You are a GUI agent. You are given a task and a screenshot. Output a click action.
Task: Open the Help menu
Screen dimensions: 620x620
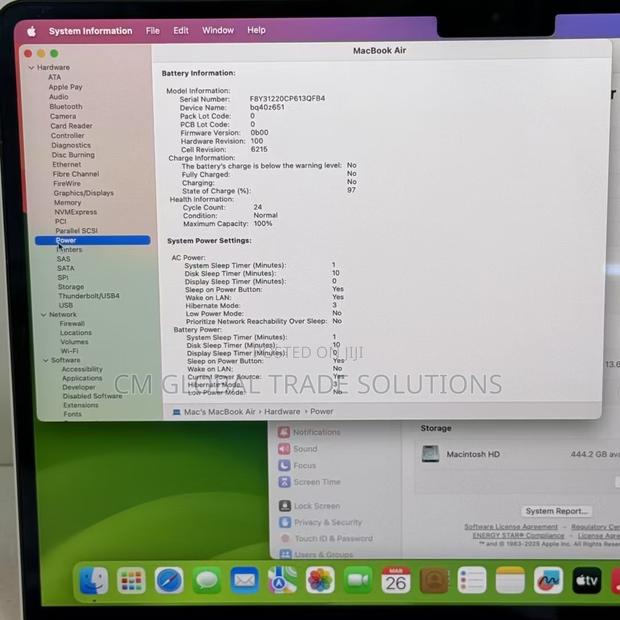tap(256, 30)
